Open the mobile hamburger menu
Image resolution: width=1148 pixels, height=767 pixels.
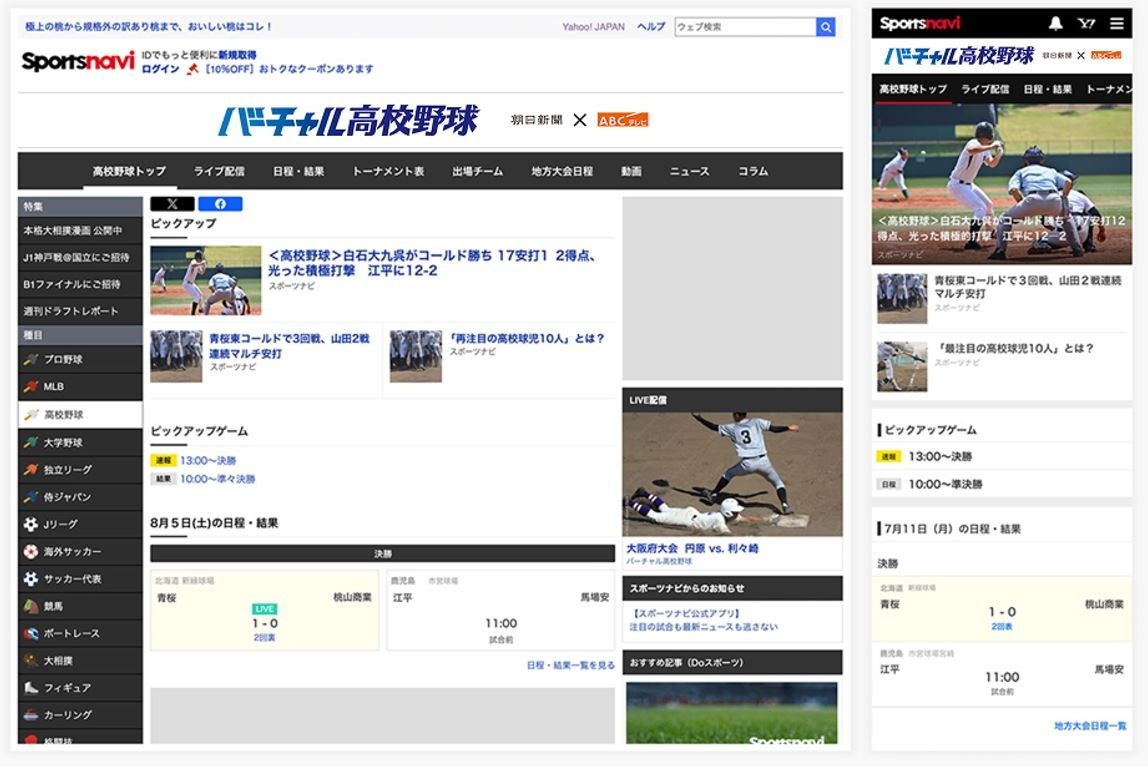(1116, 23)
